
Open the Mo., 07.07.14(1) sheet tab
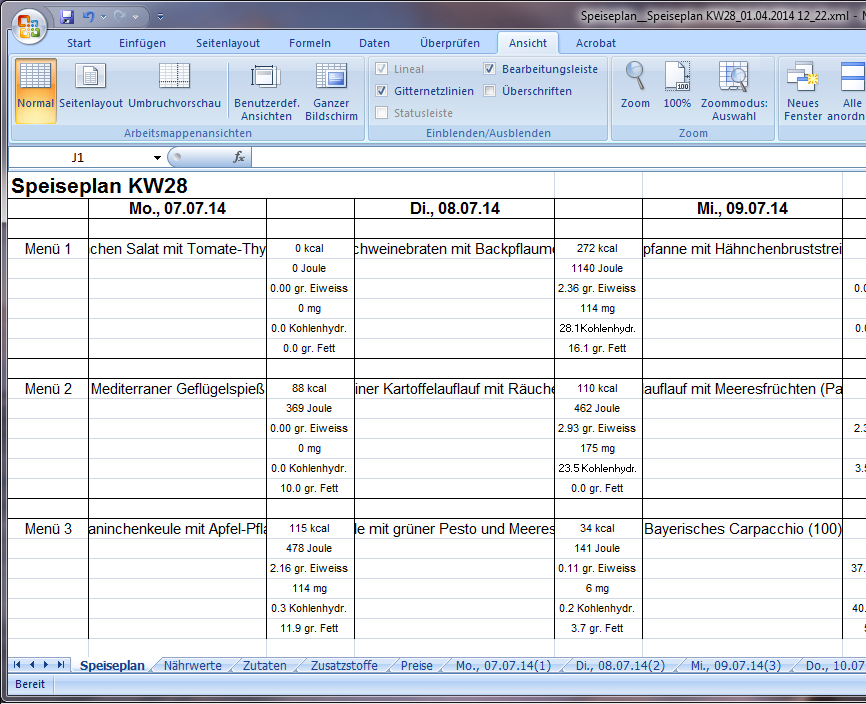pyautogui.click(x=504, y=665)
